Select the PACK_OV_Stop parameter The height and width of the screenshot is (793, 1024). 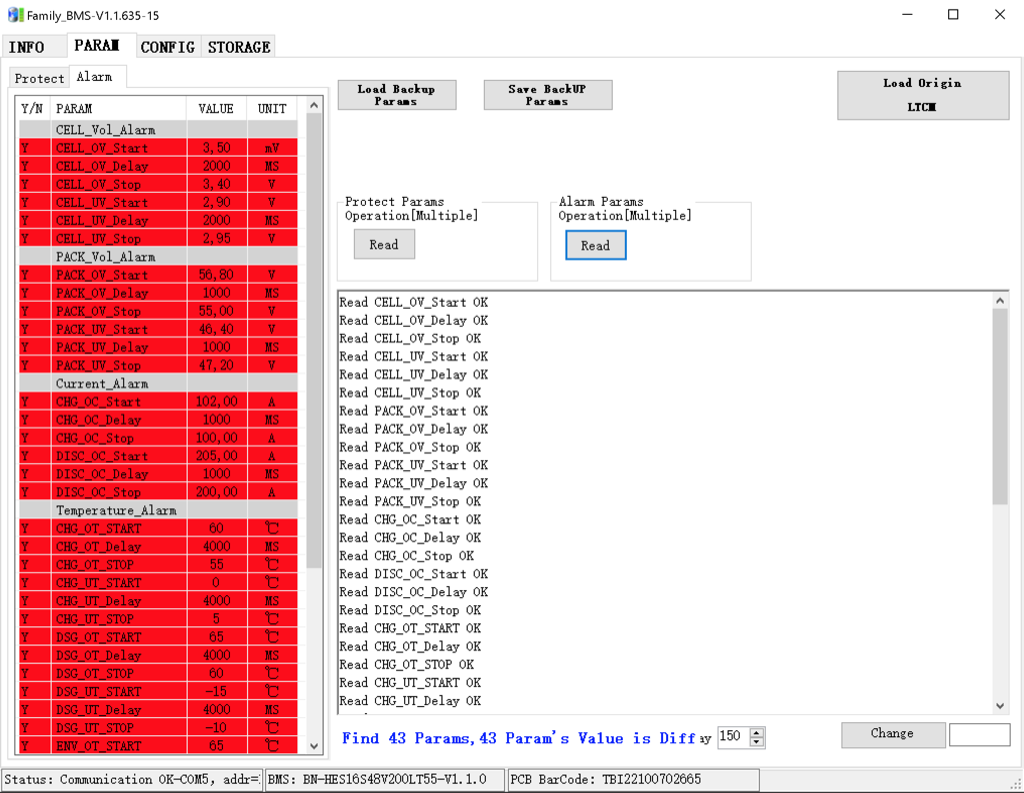click(x=158, y=311)
